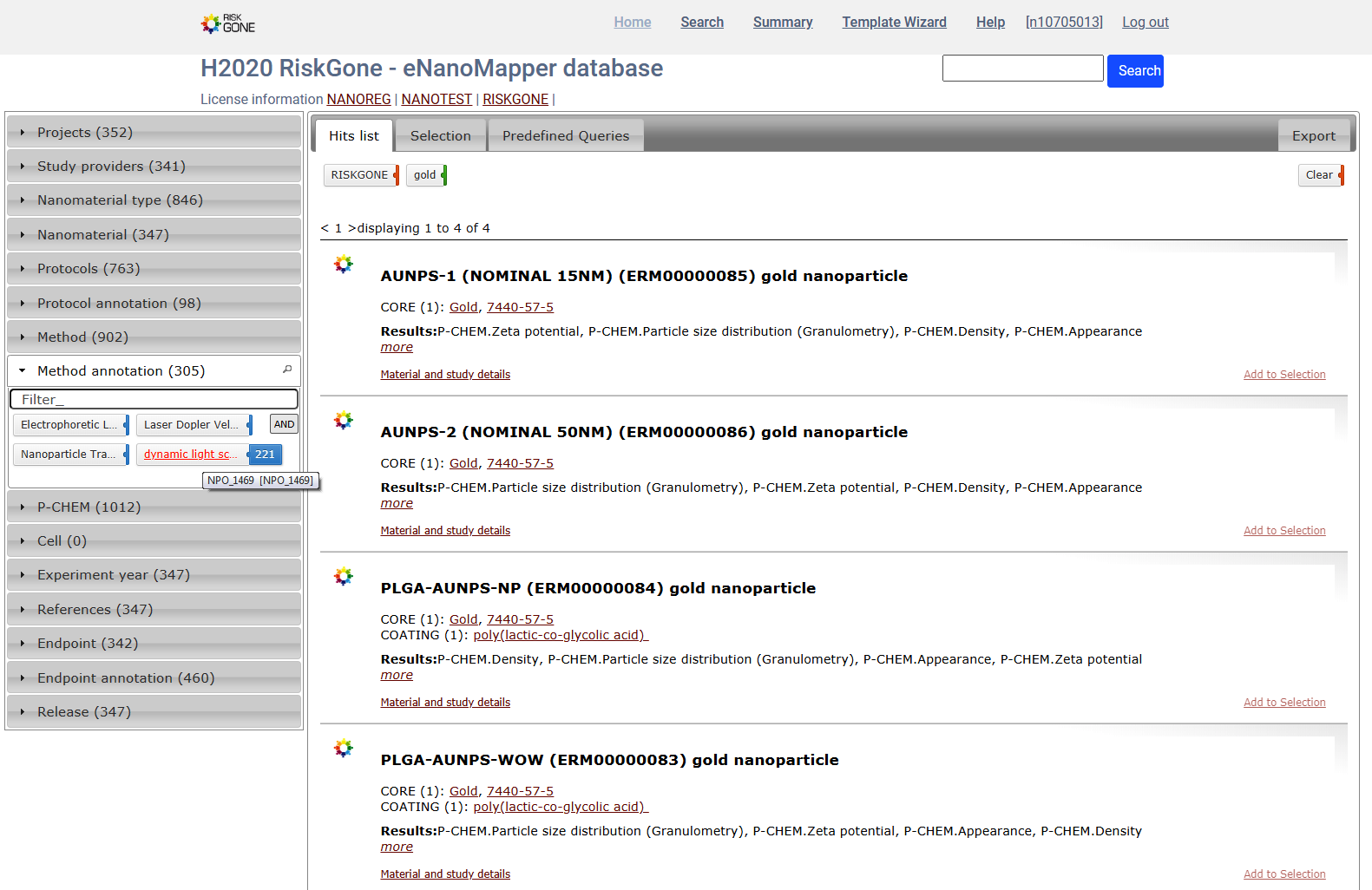
Task: Remove the RISKGONE filter tag
Action: coord(397,175)
